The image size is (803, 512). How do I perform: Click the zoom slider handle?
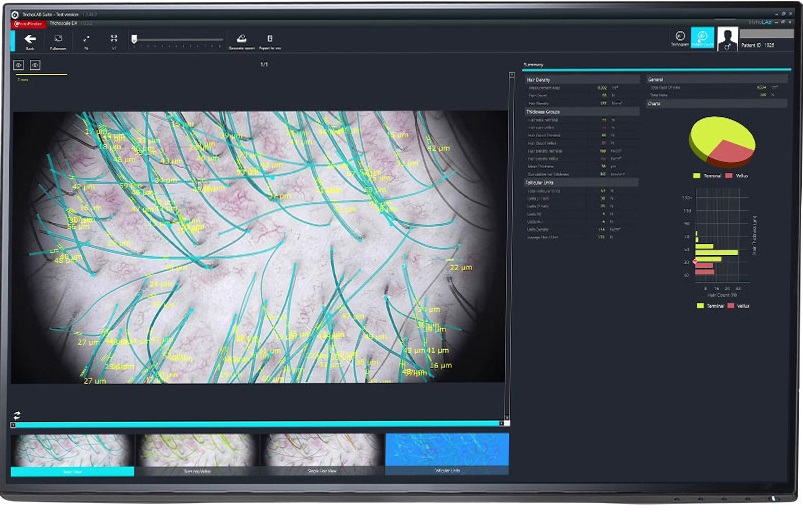[134, 40]
